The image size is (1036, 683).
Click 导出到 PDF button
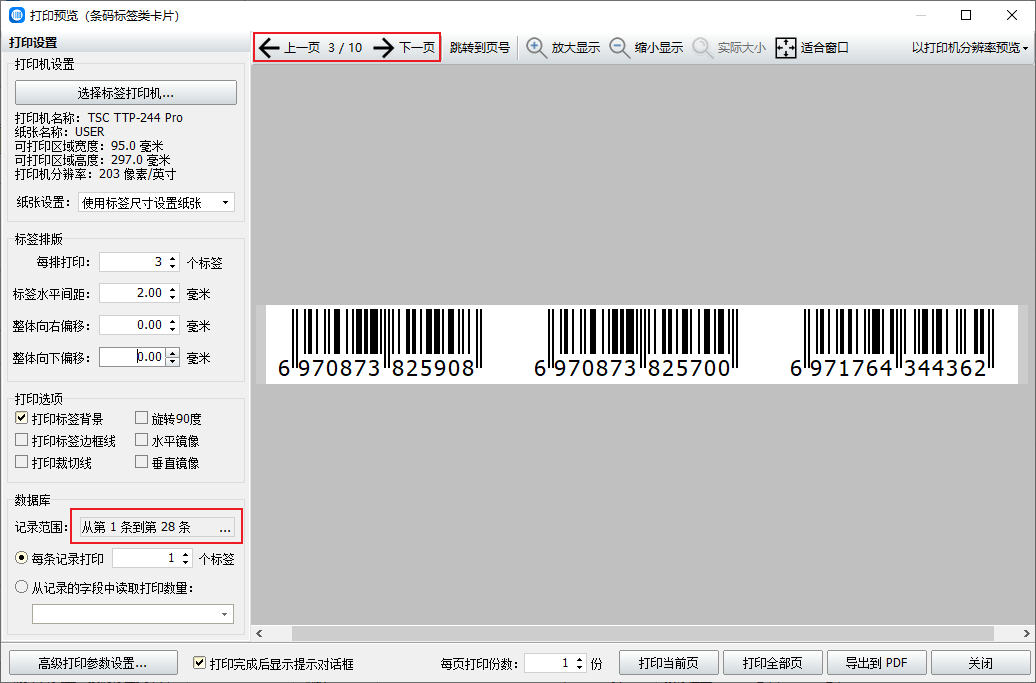[x=876, y=663]
